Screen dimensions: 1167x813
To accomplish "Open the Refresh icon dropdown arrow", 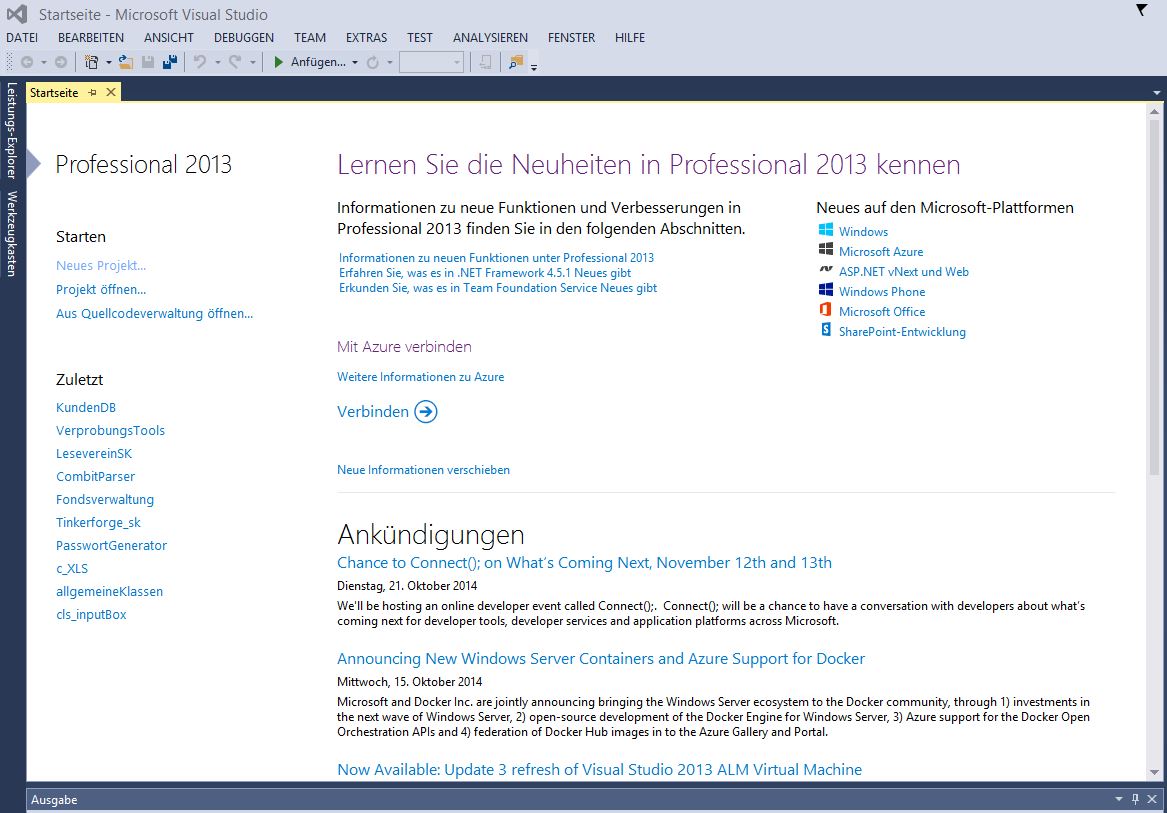I will coord(389,63).
